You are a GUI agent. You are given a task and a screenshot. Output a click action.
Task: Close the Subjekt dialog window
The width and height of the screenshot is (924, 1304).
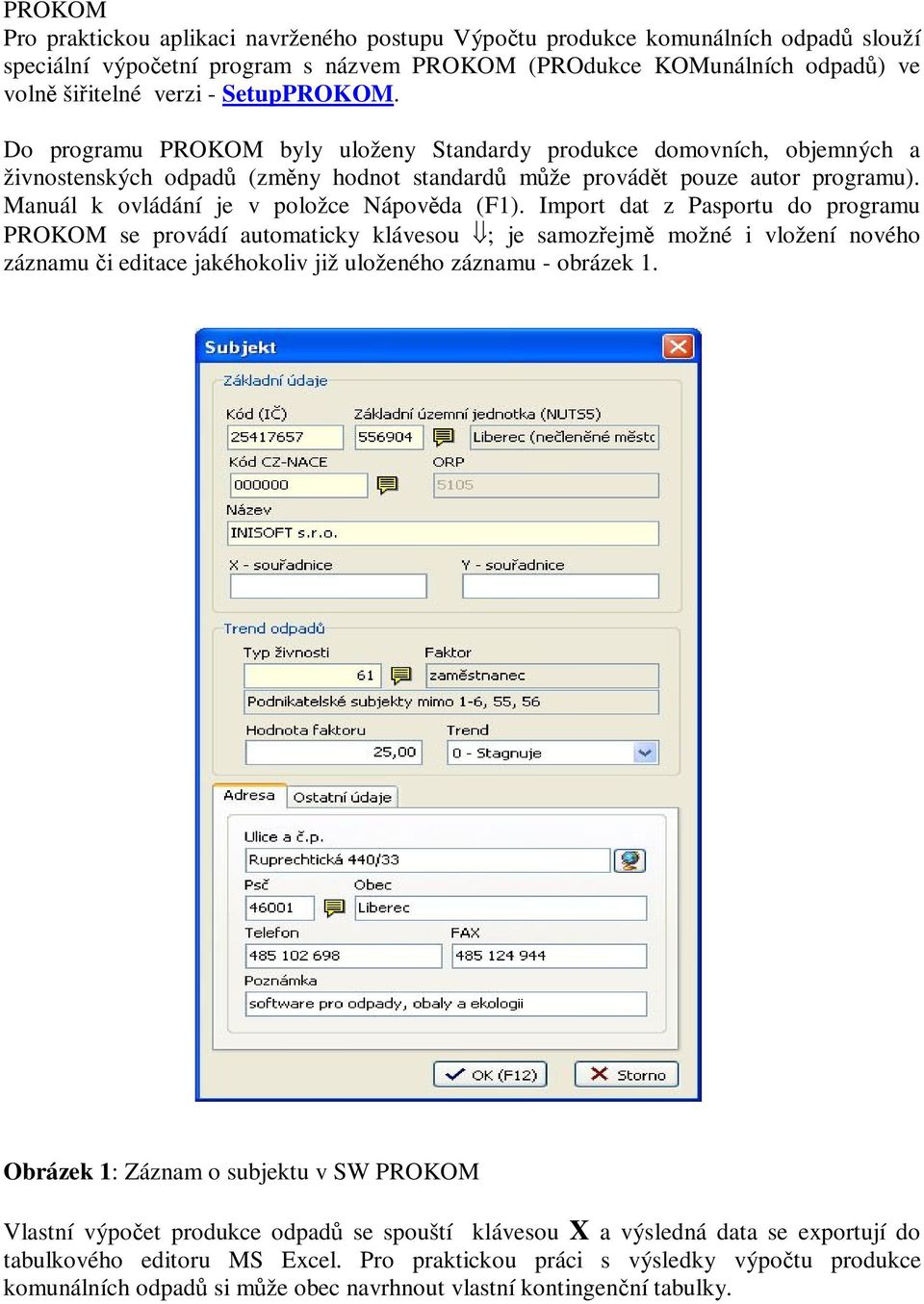678,346
